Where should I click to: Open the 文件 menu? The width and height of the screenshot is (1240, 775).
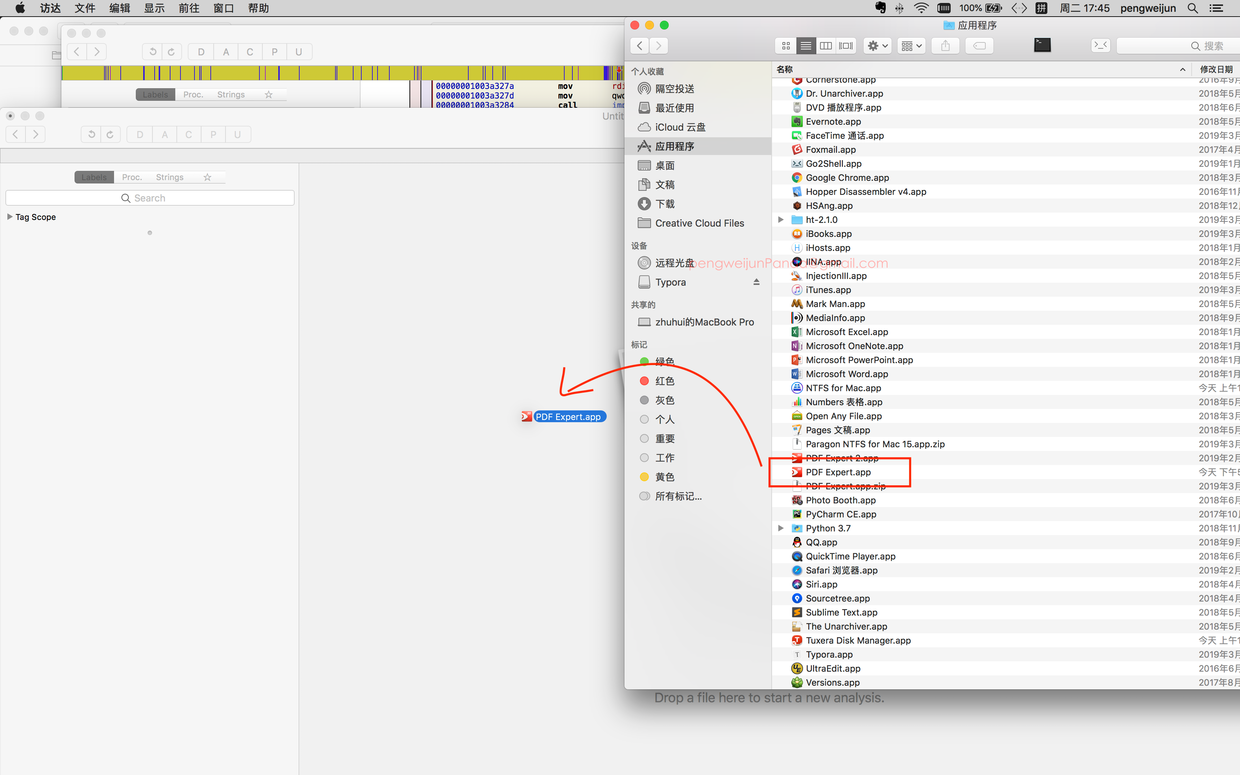(85, 8)
